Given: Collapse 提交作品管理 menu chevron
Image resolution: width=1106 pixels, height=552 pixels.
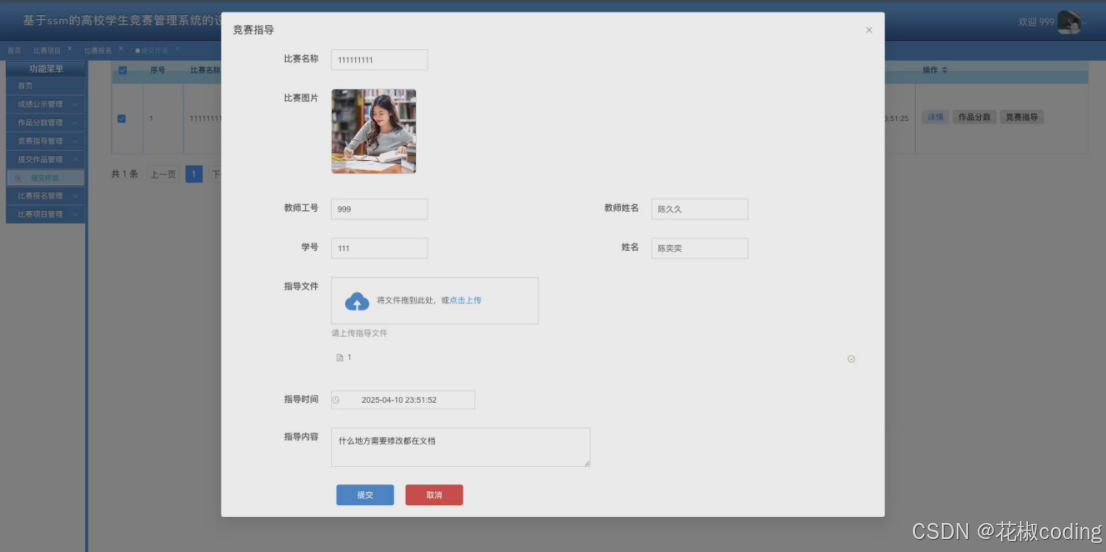Looking at the screenshot, I should (75, 159).
